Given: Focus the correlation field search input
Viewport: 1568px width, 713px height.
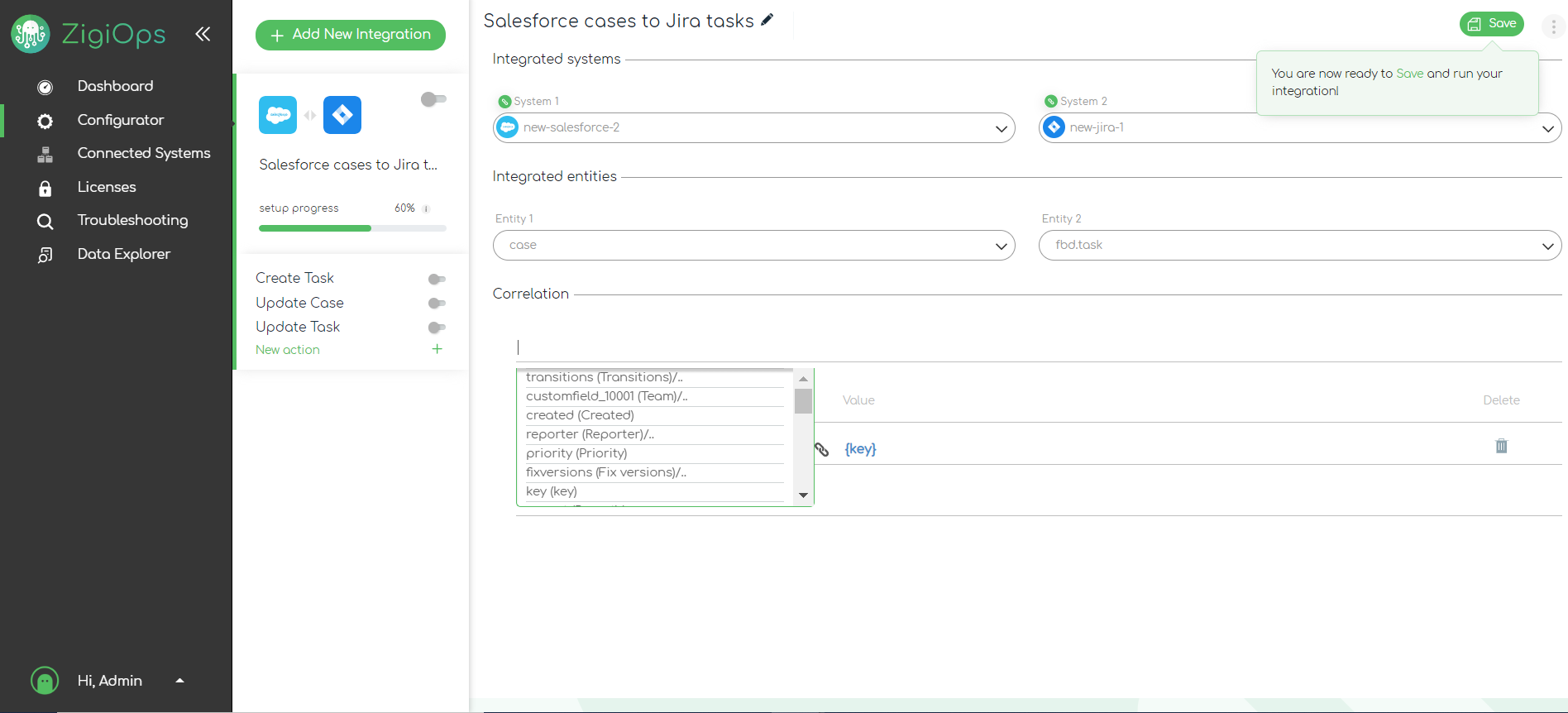Looking at the screenshot, I should point(1039,347).
